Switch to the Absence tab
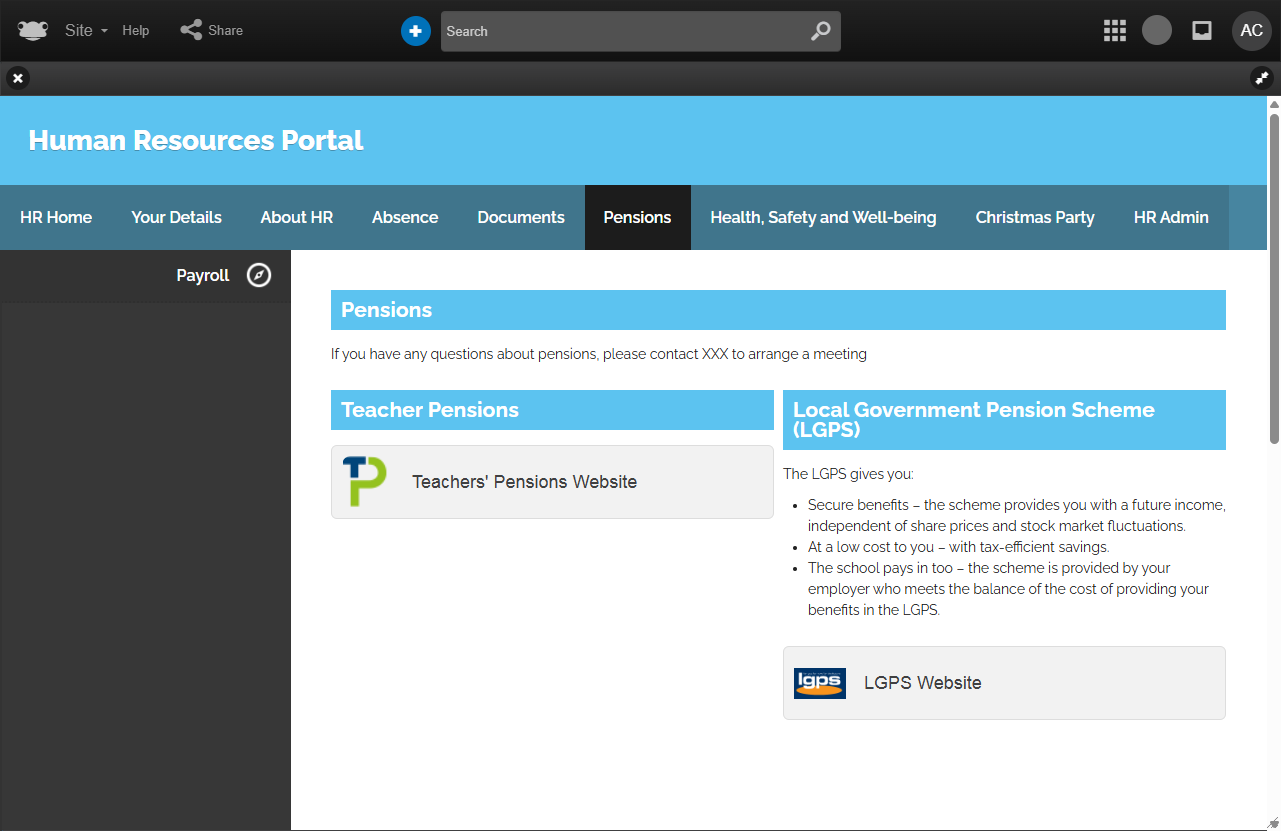Screen dimensions: 1281x831 pyautogui.click(x=405, y=217)
